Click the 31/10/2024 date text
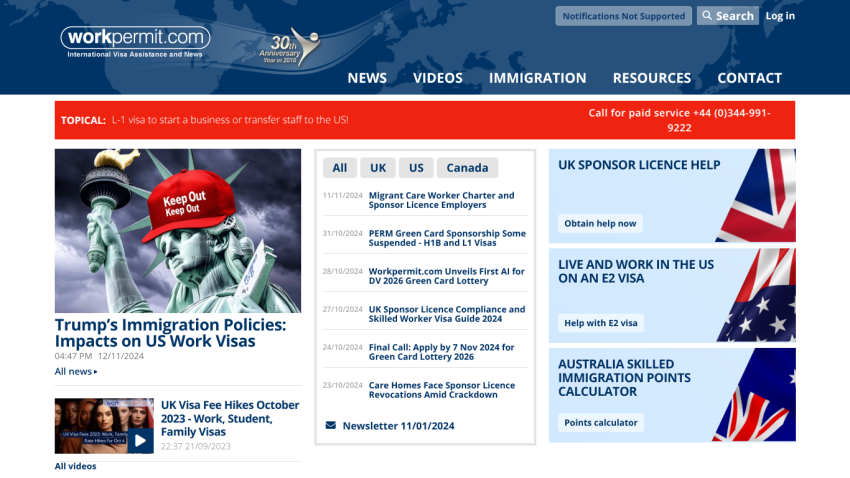Screen dimensions: 850x478 (343, 233)
